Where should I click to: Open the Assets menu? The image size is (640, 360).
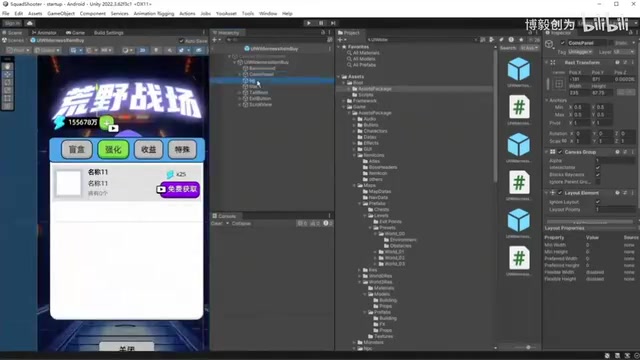point(35,13)
